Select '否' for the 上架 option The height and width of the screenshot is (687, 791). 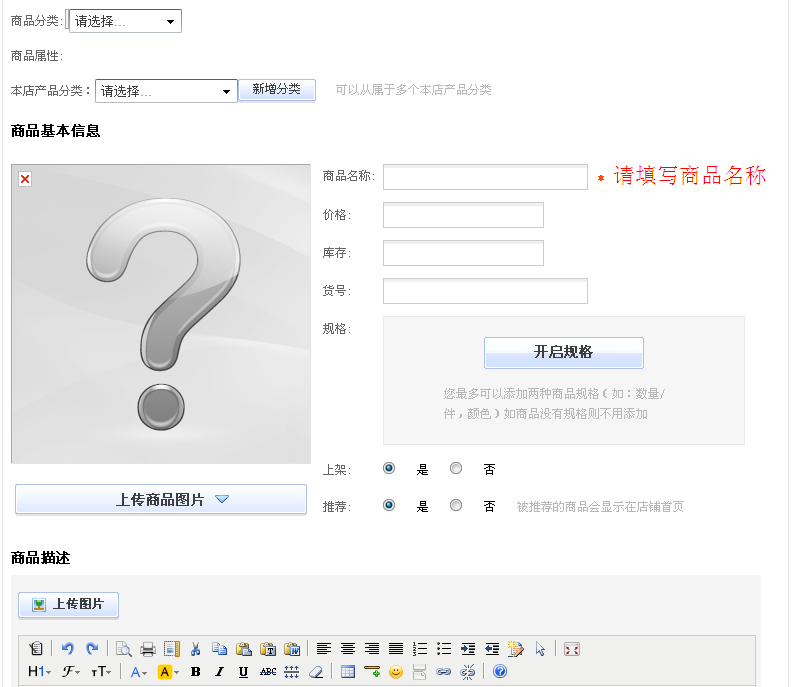[456, 468]
